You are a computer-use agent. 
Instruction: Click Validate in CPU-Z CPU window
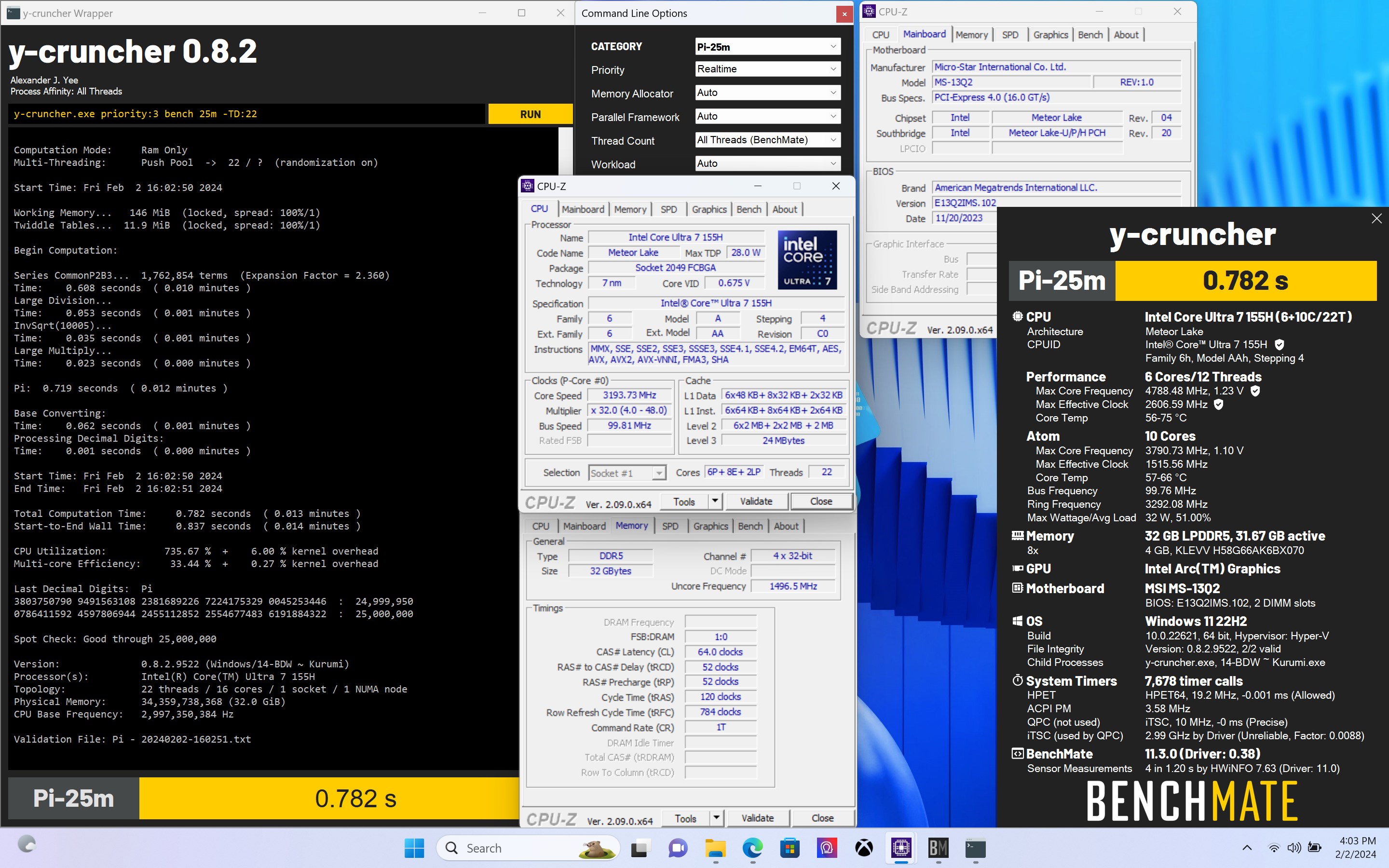[757, 501]
